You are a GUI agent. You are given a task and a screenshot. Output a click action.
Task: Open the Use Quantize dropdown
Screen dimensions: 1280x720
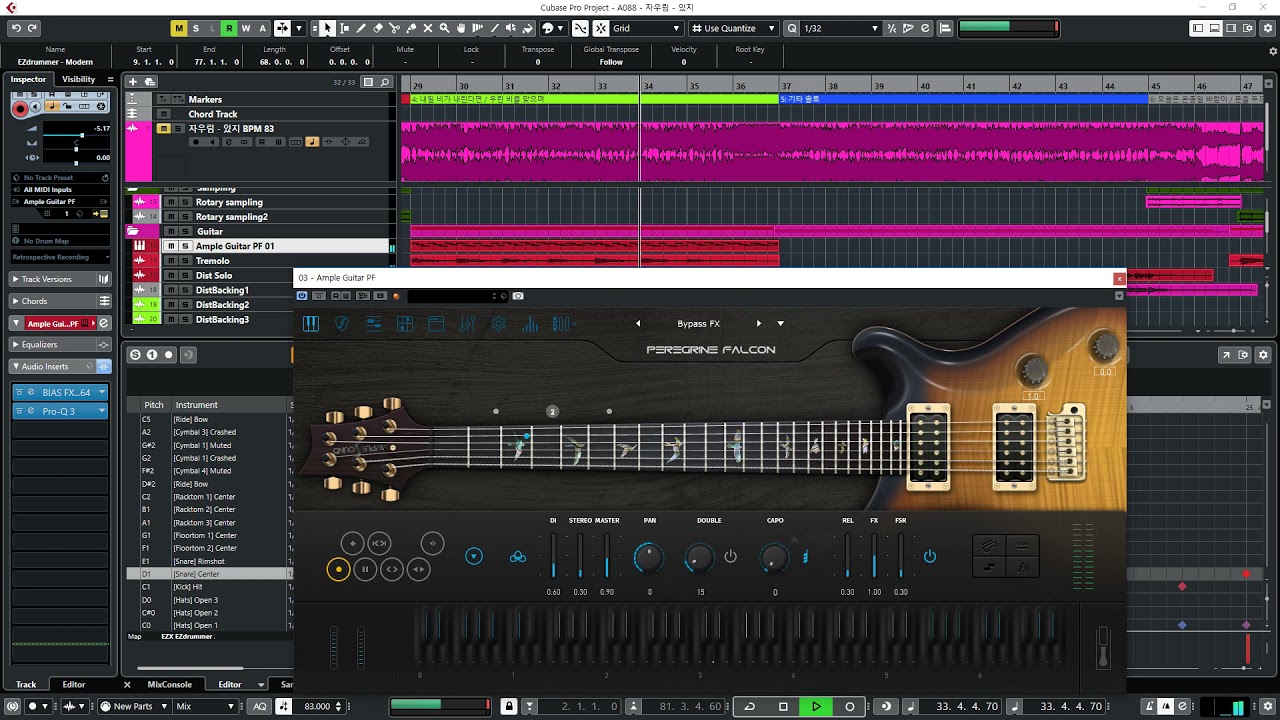point(735,28)
